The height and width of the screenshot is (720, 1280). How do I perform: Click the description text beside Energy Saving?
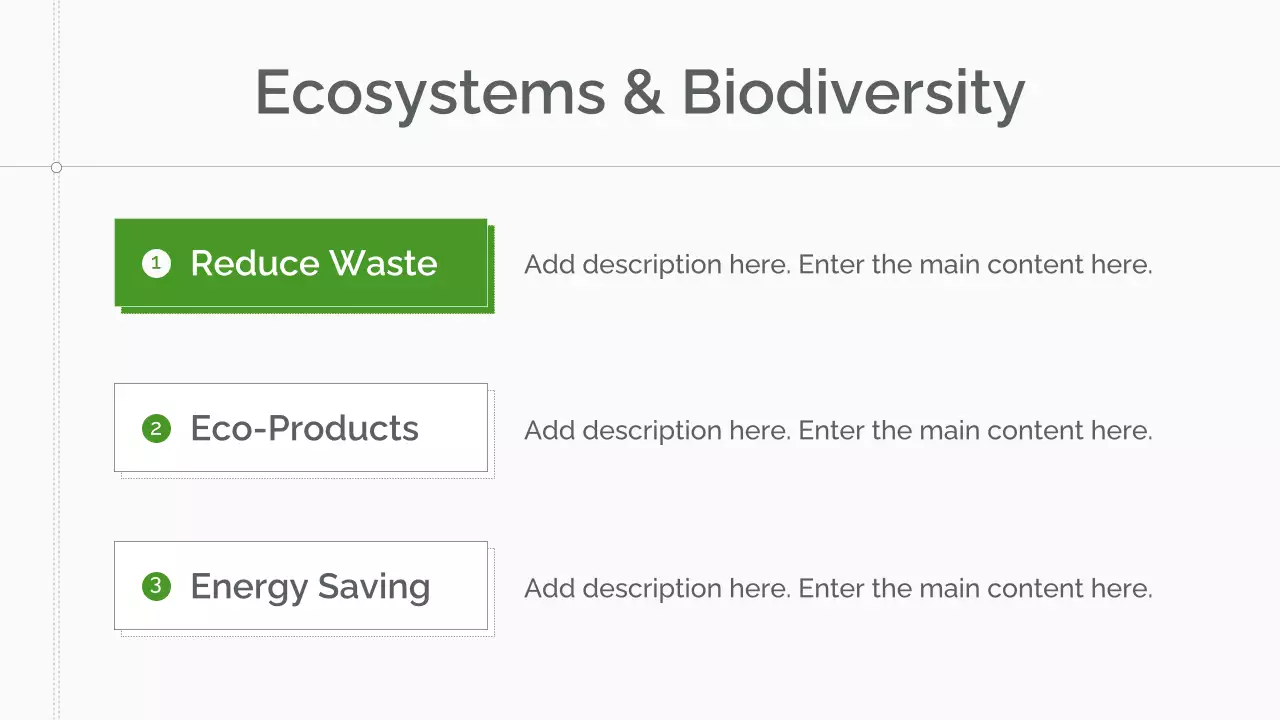coord(838,589)
